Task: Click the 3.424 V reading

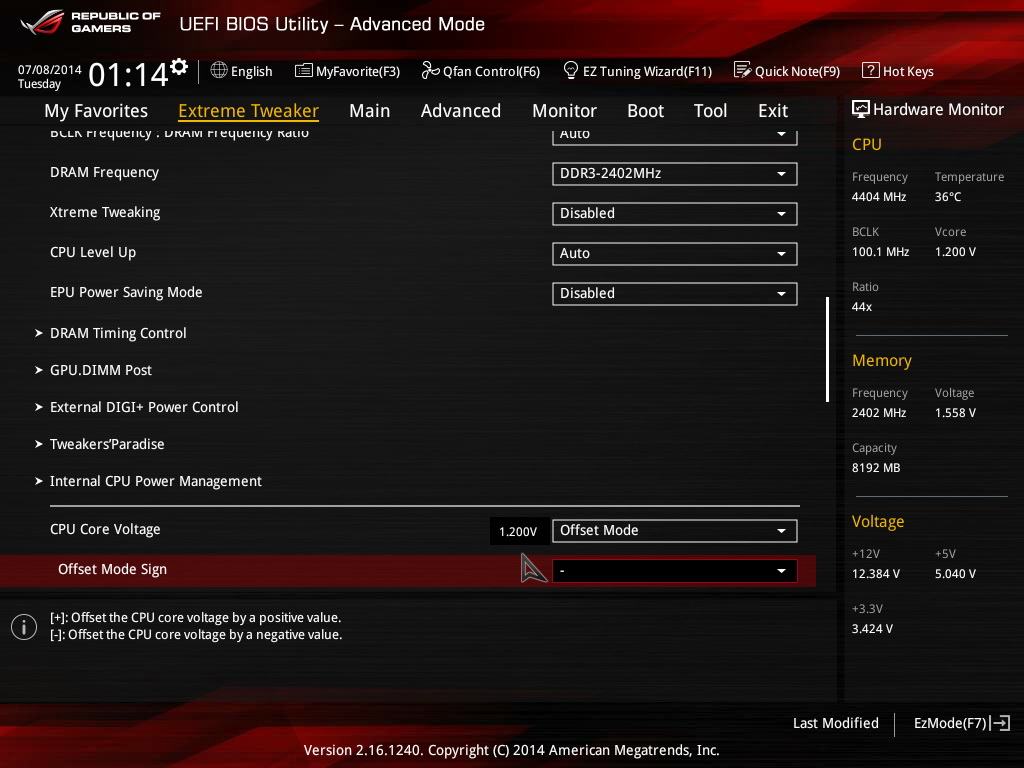Action: pyautogui.click(x=872, y=629)
